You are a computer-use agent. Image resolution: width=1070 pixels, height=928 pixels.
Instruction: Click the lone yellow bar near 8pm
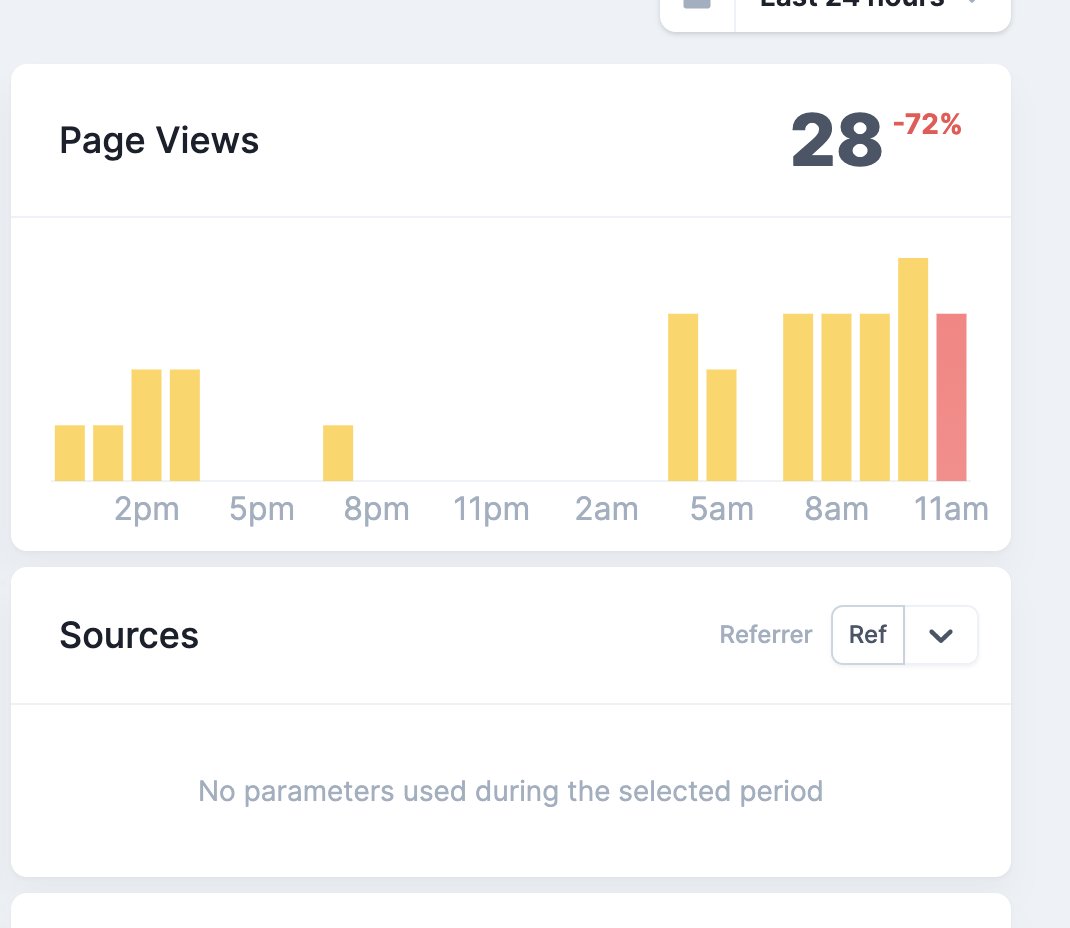338,453
